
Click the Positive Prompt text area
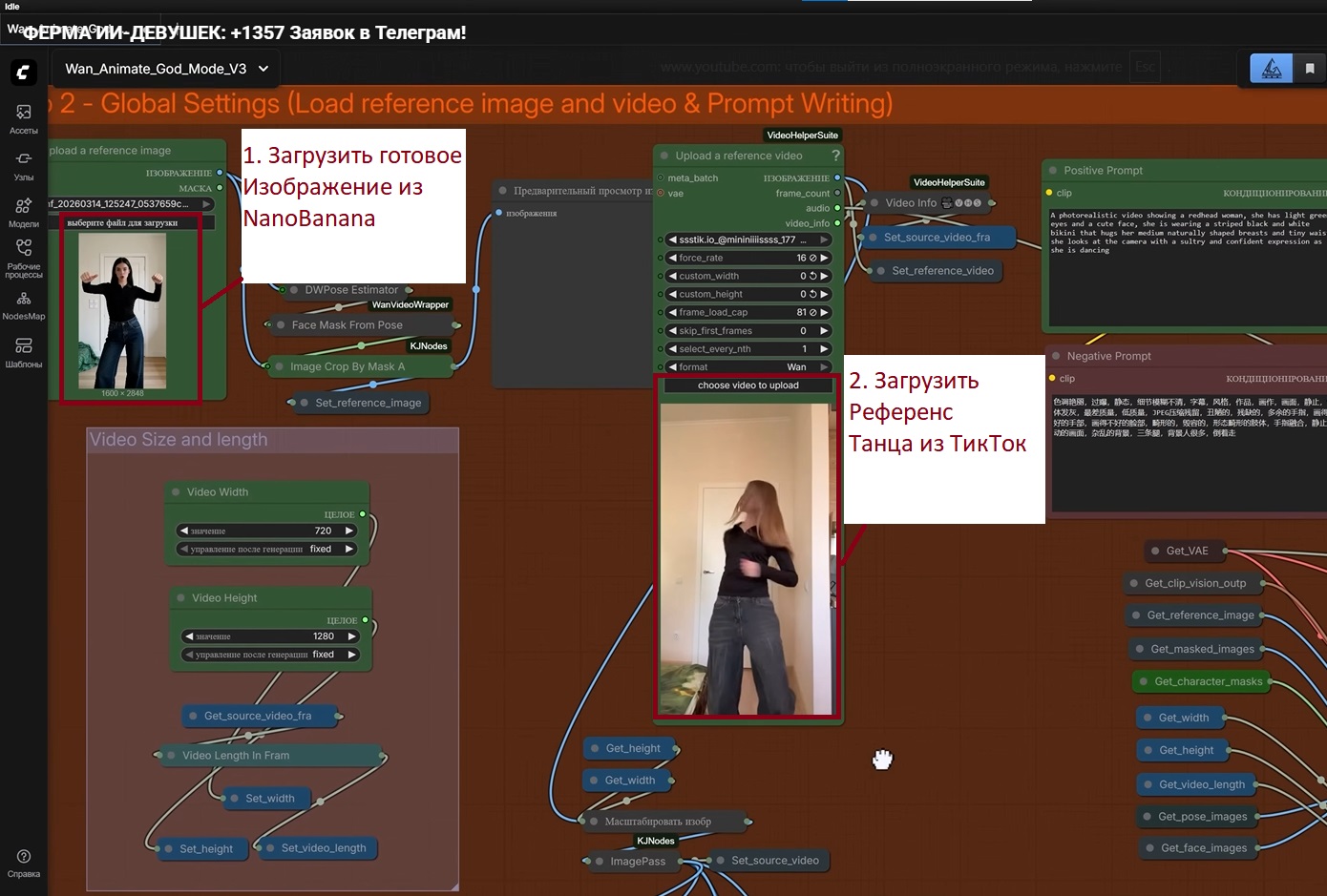[x=1188, y=268]
